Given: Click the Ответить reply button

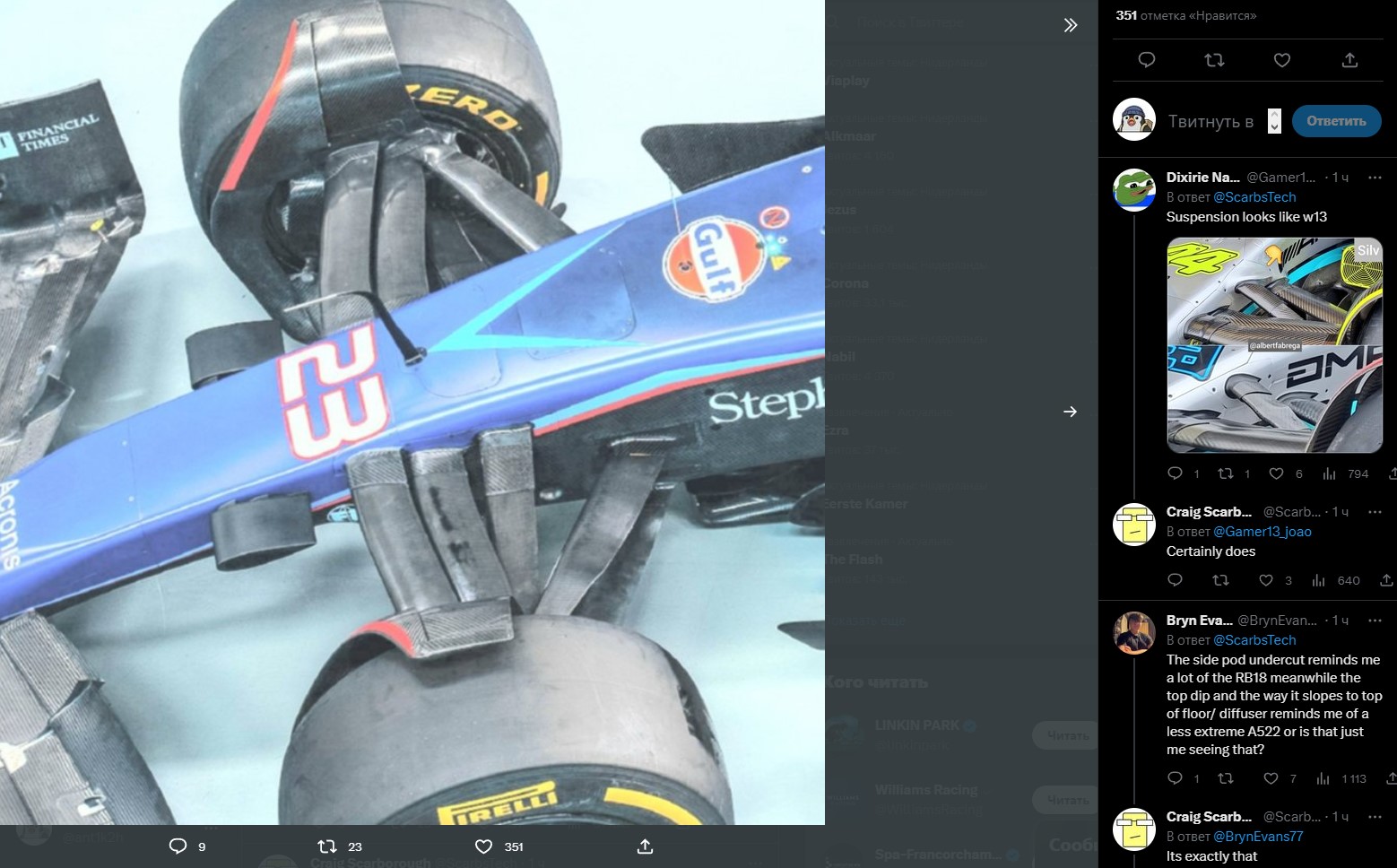Looking at the screenshot, I should click(x=1336, y=121).
